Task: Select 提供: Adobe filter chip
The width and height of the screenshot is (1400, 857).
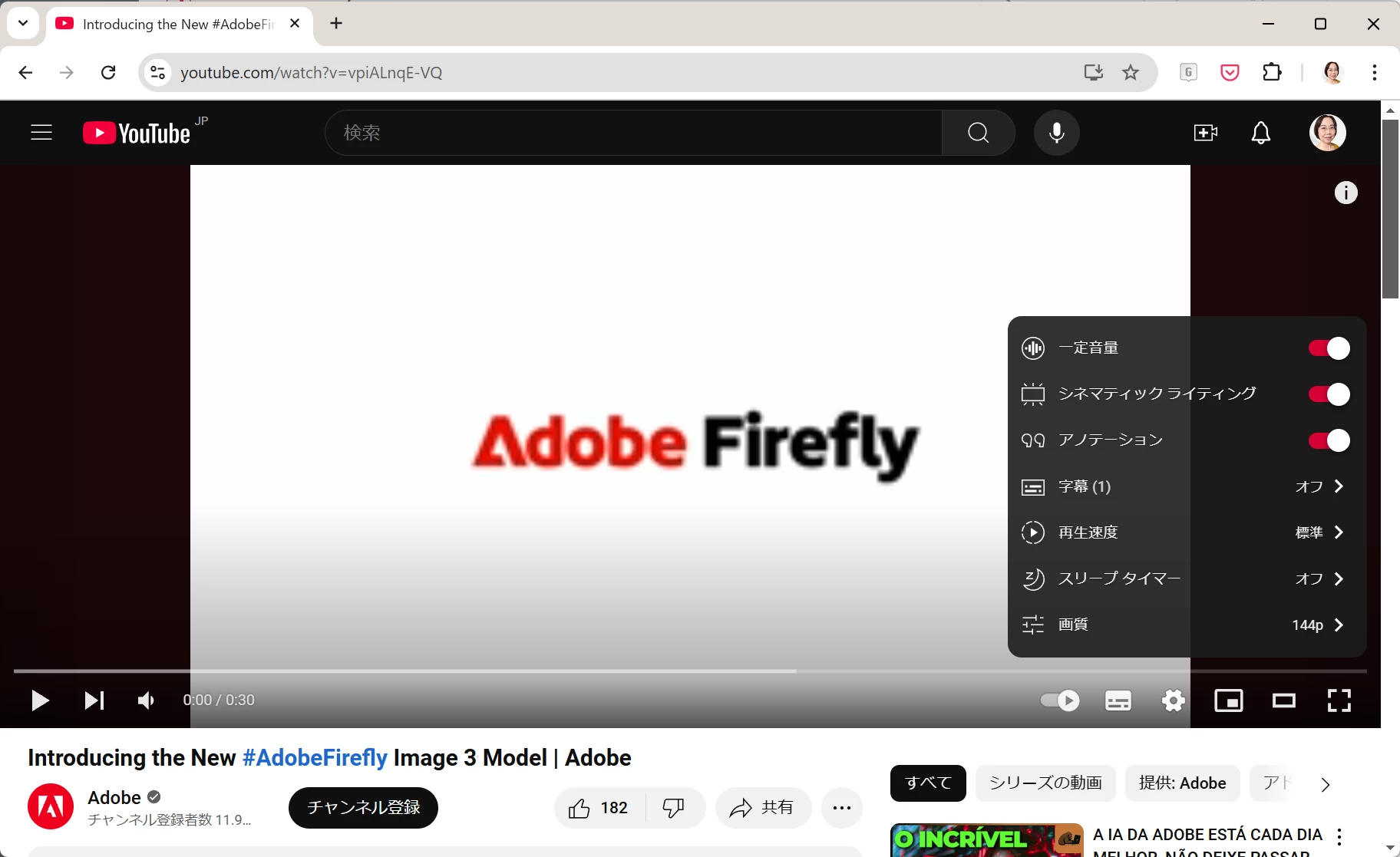Action: tap(1183, 783)
